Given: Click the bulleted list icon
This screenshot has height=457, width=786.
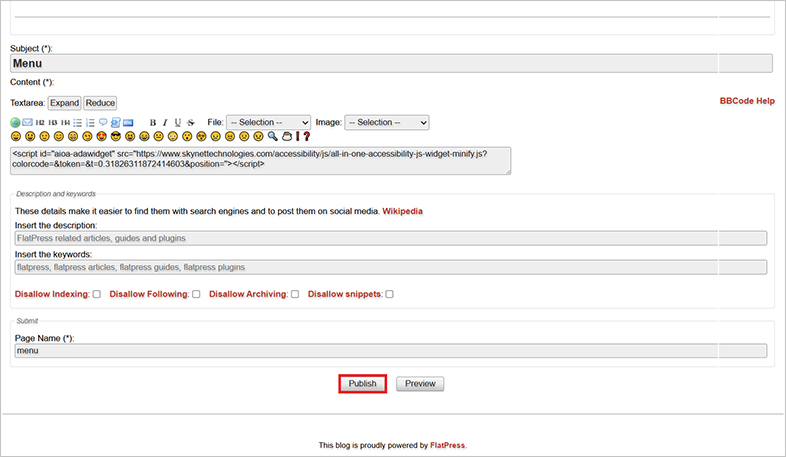Looking at the screenshot, I should click(77, 122).
